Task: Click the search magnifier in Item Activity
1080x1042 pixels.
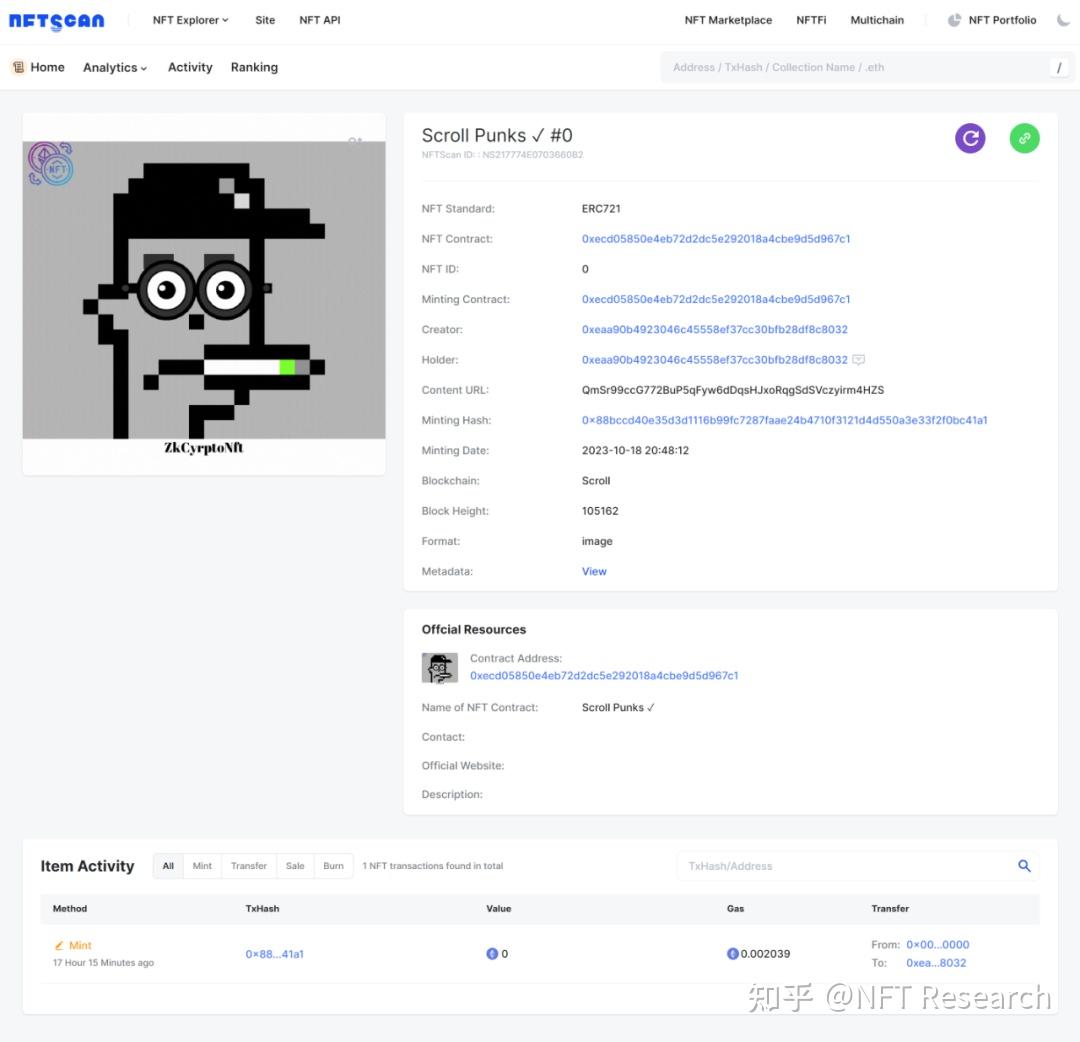Action: tap(1023, 866)
